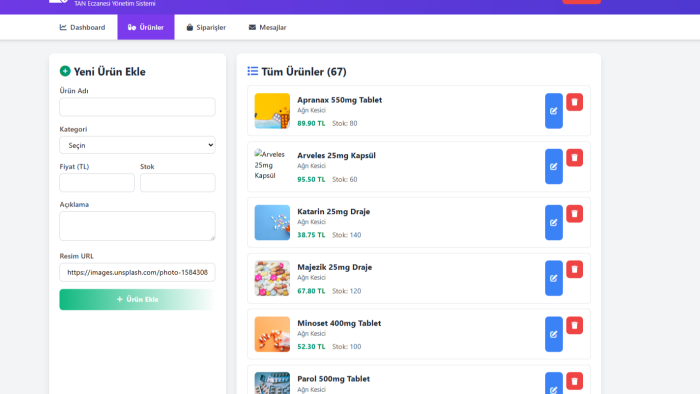Click the 52.30 TL price
The height and width of the screenshot is (394, 700).
[x=311, y=347]
